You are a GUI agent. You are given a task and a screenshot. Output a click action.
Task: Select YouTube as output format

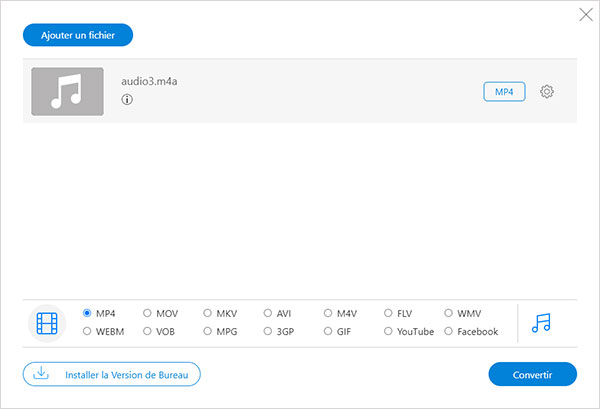point(389,331)
